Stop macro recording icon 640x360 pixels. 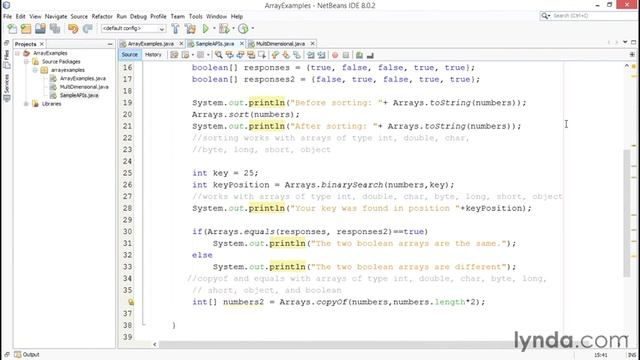click(x=346, y=55)
